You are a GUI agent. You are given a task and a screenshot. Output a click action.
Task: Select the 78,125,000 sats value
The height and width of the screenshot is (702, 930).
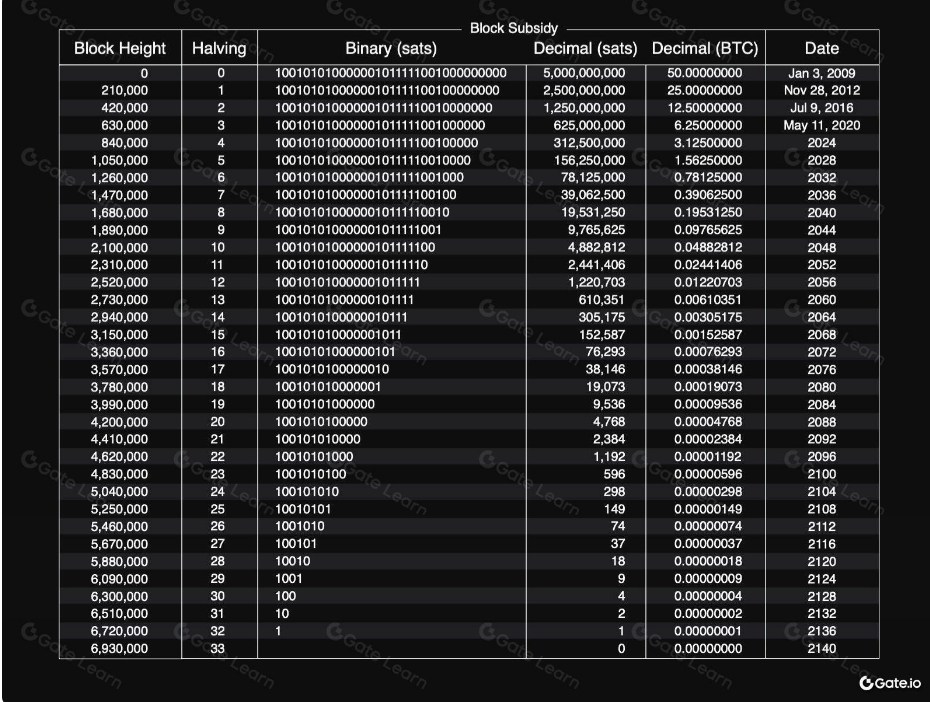pos(593,177)
